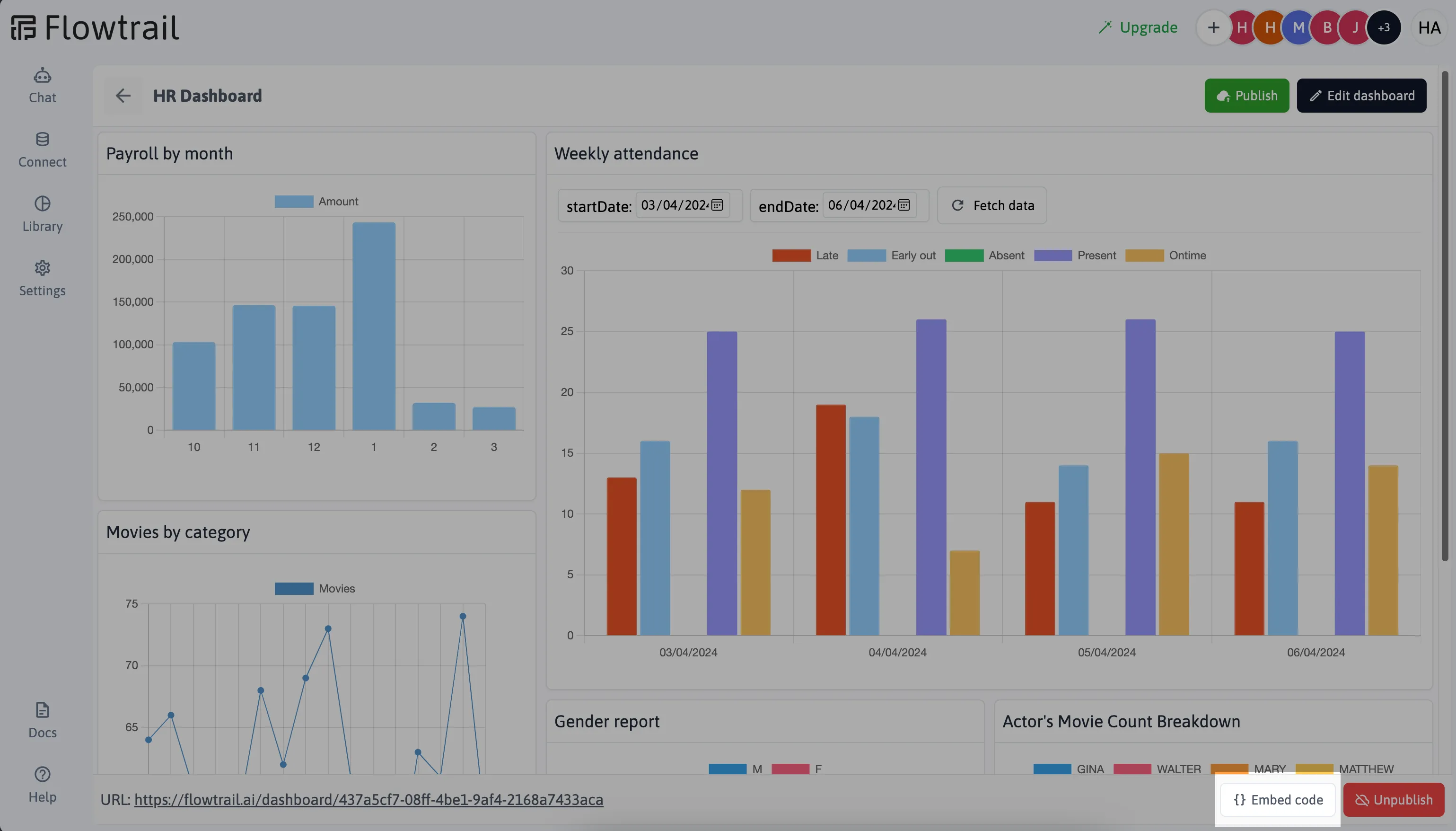Toggle WALTER legend in actor breakdown

tap(1157, 769)
